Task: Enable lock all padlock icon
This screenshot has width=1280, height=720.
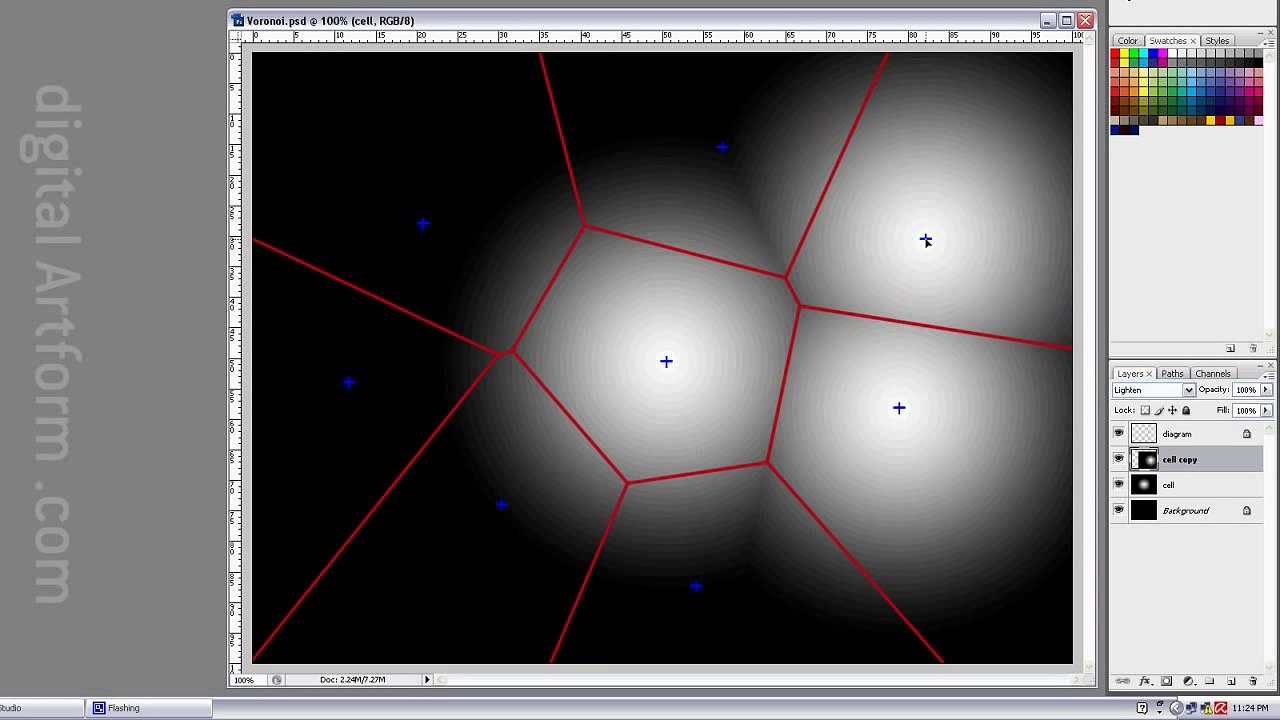Action: [x=1186, y=410]
